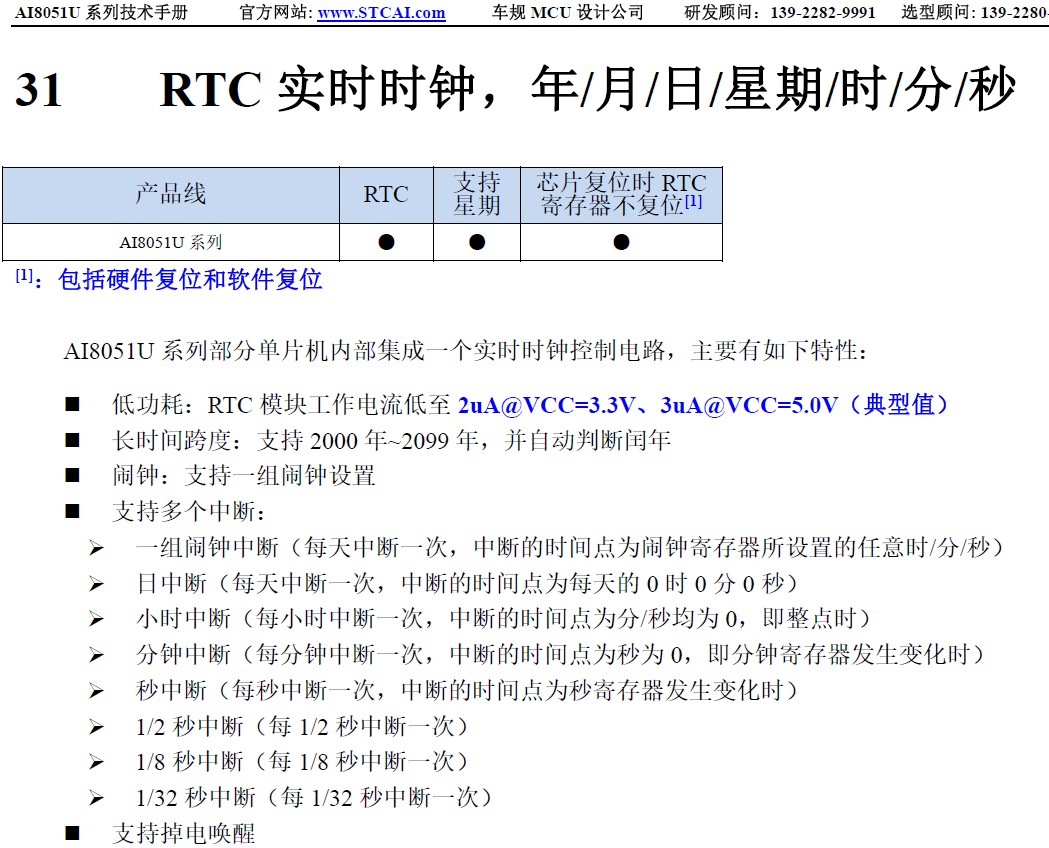Click the blue text '3uA@VCC=5.0V（典型值）'
The height and width of the screenshot is (848, 1049).
pos(803,405)
